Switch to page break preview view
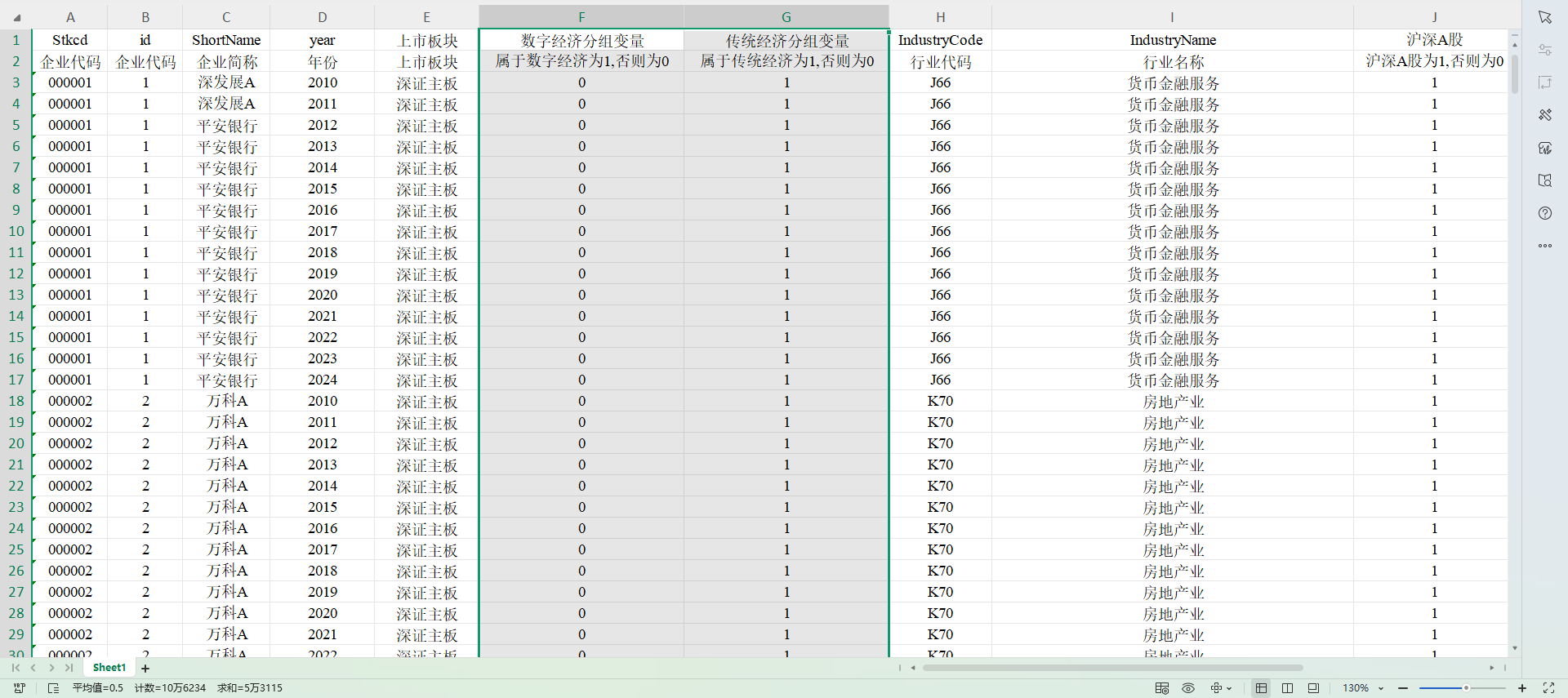 1287,688
